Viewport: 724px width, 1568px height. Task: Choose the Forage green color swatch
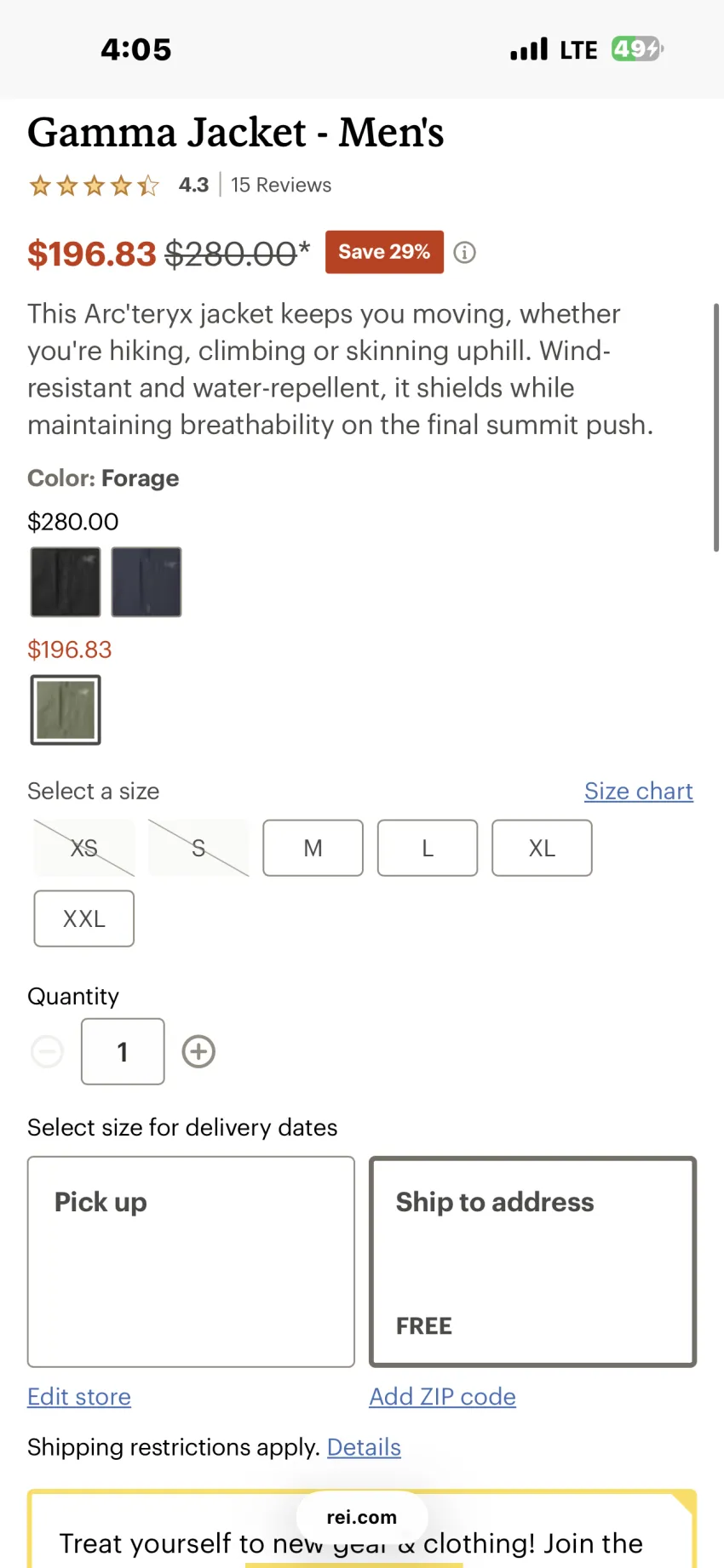(x=66, y=710)
